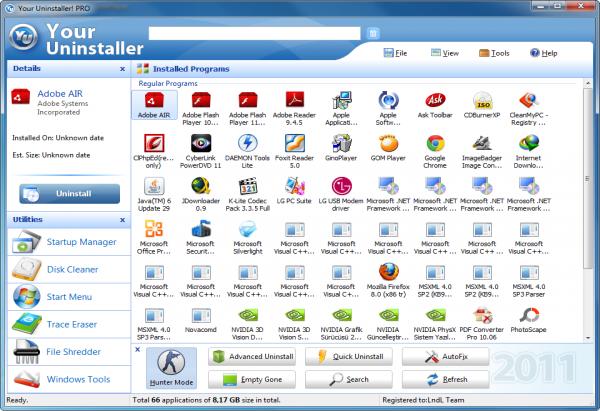Open Startup Manager utility
This screenshot has width=600, height=411.
(69, 242)
